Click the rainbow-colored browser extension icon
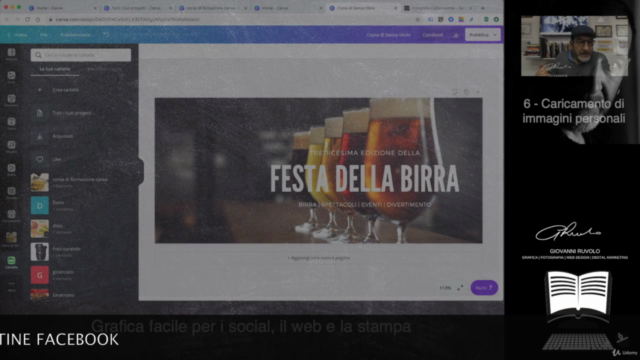The width and height of the screenshot is (640, 360). tap(461, 19)
